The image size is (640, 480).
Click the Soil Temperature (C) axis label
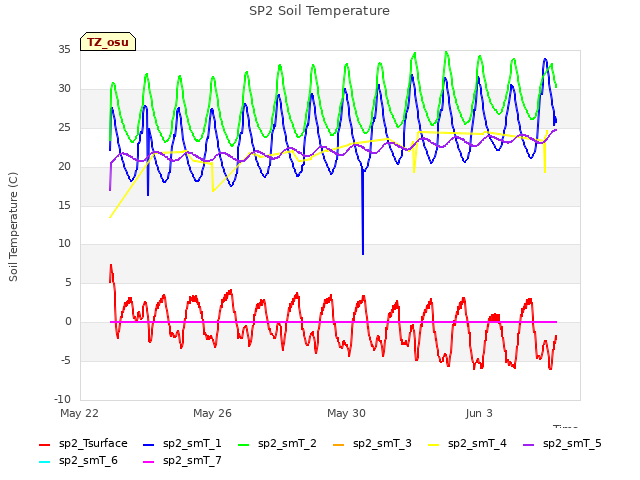click(13, 227)
